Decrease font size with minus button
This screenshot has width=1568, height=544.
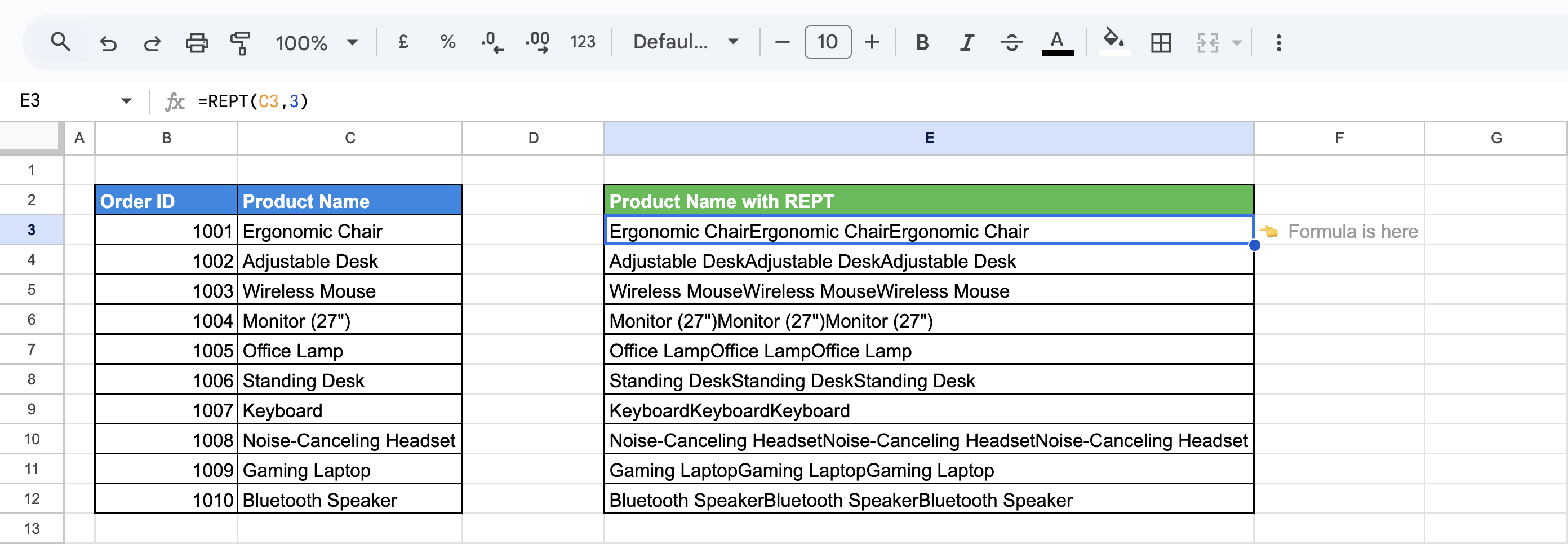tap(782, 42)
